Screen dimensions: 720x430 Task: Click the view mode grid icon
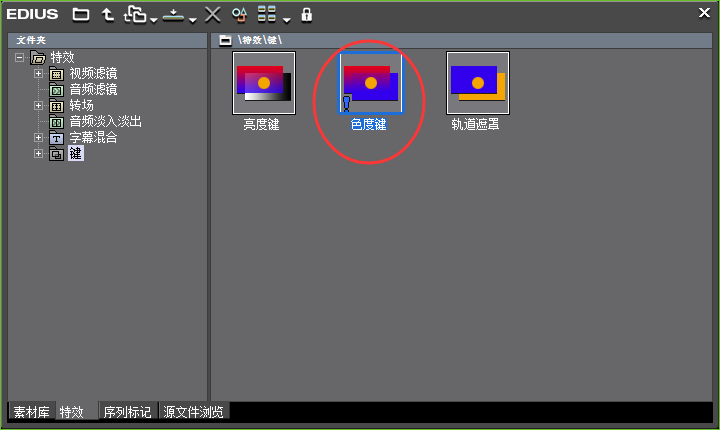(x=267, y=14)
